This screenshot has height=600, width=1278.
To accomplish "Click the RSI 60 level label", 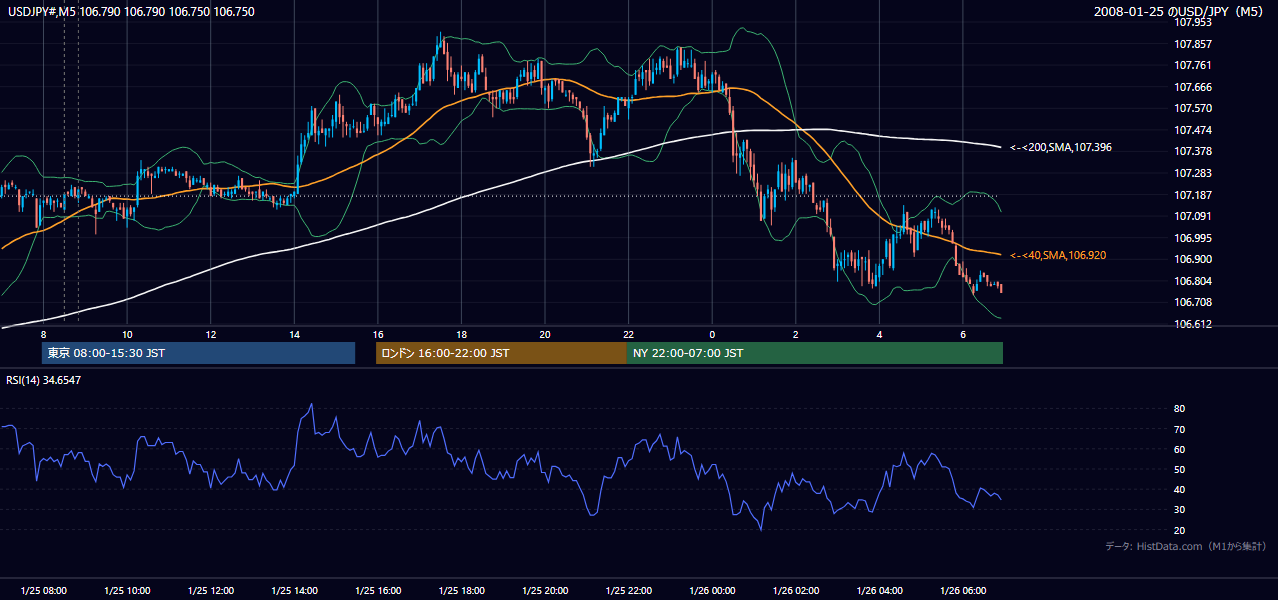I will point(1179,449).
